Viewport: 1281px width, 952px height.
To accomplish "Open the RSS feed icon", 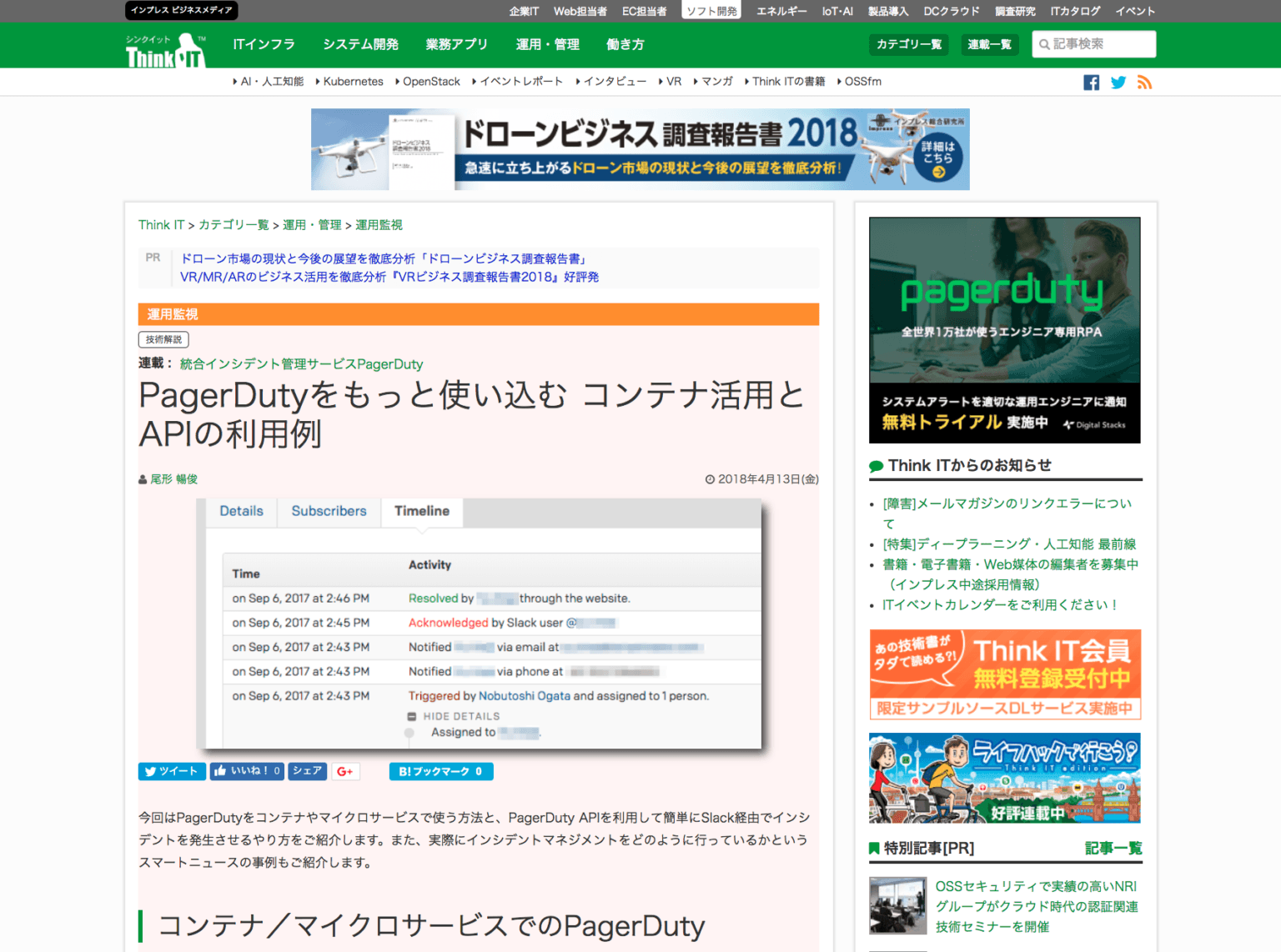I will [1144, 83].
